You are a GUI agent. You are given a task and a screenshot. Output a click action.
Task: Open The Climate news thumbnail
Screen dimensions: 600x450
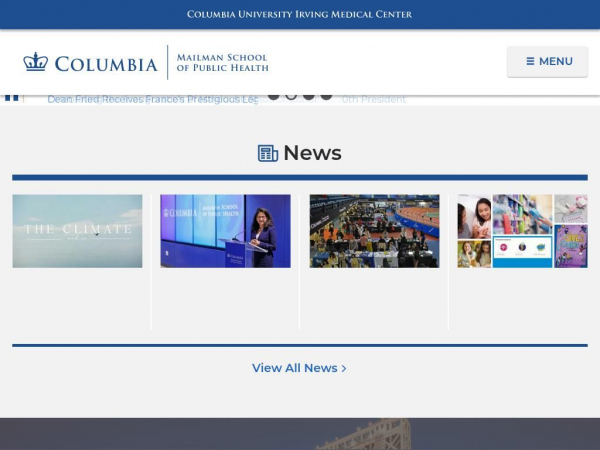click(x=77, y=231)
